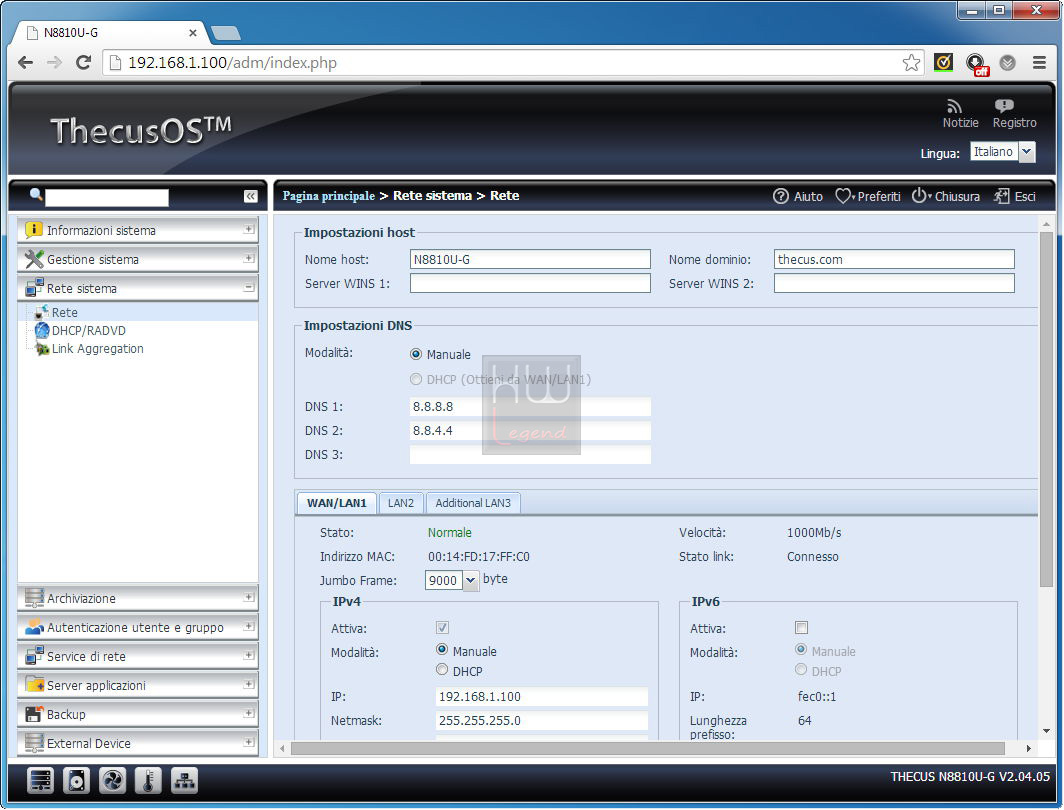Image resolution: width=1064 pixels, height=810 pixels.
Task: Select Manuale DNS mode radio button
Action: (x=416, y=354)
